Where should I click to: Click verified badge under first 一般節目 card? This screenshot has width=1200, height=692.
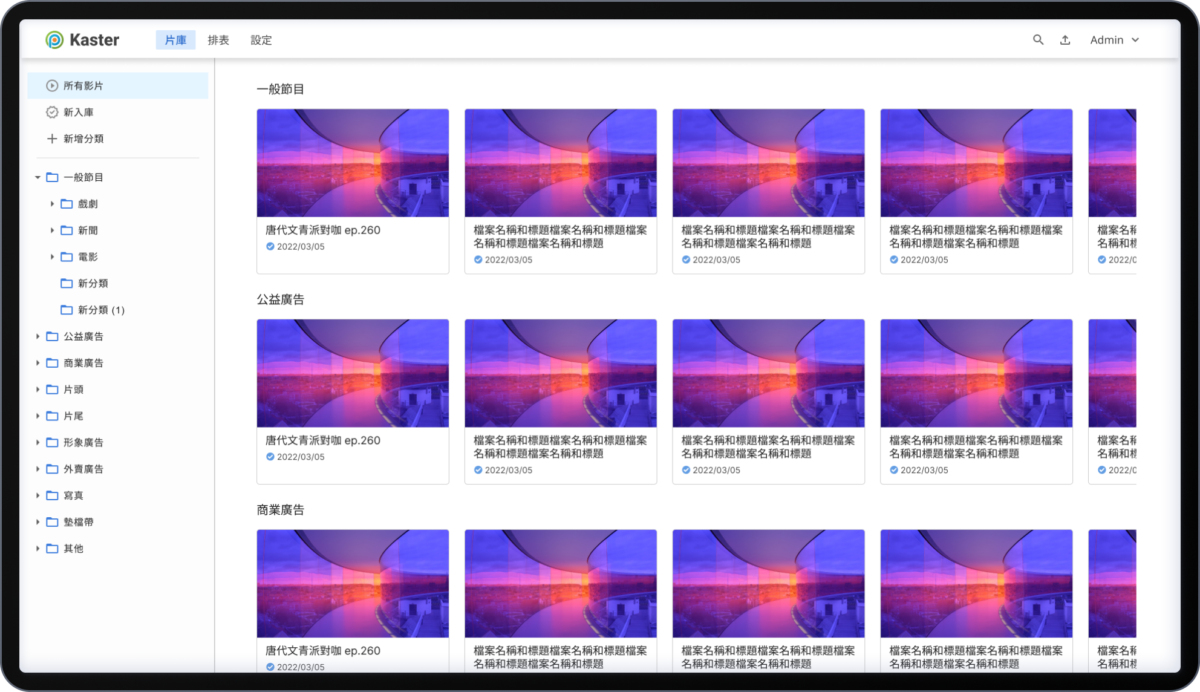pyautogui.click(x=270, y=246)
